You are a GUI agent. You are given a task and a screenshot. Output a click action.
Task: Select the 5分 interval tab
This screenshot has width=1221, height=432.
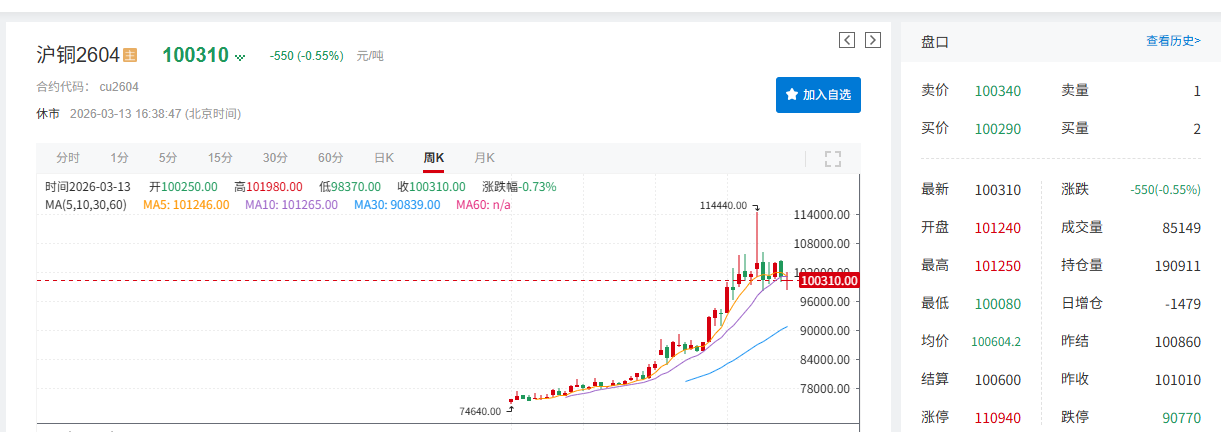[x=168, y=158]
